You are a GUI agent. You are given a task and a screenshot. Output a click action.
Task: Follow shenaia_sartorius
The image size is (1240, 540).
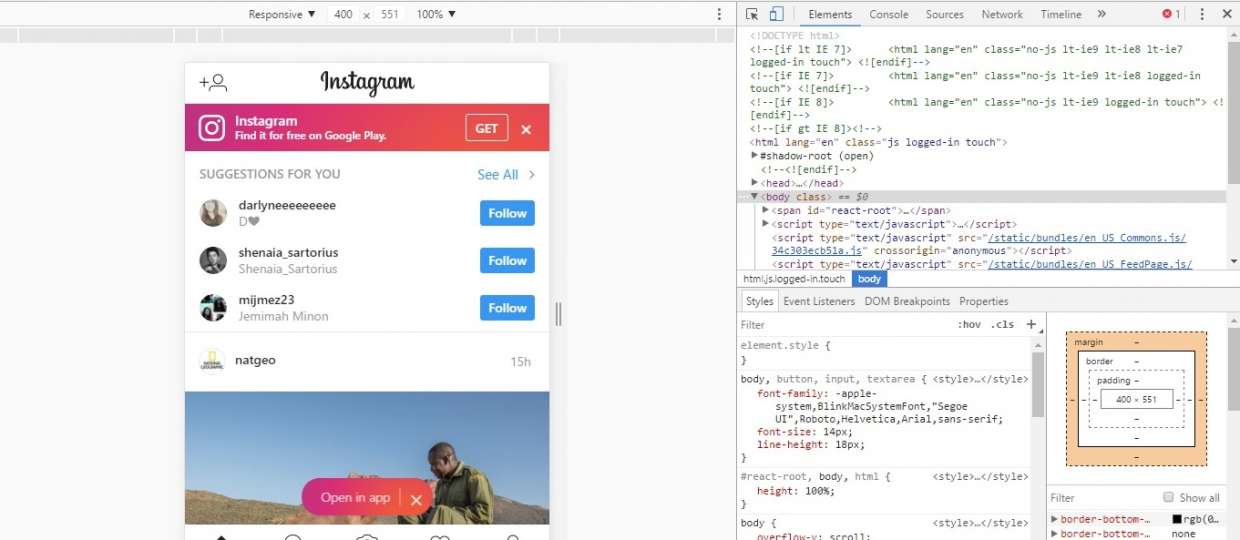pos(507,260)
